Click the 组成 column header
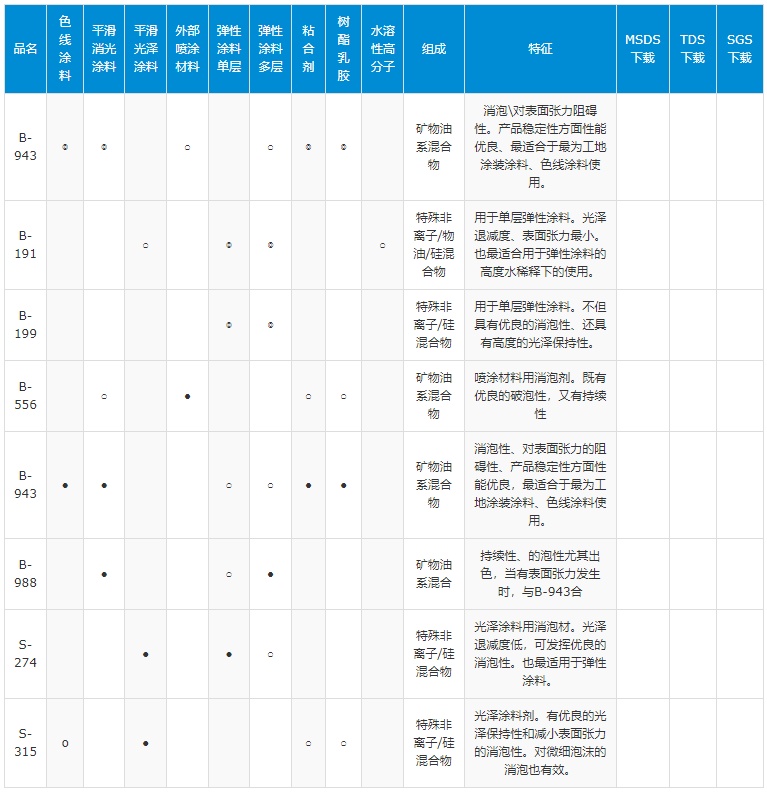 (433, 48)
